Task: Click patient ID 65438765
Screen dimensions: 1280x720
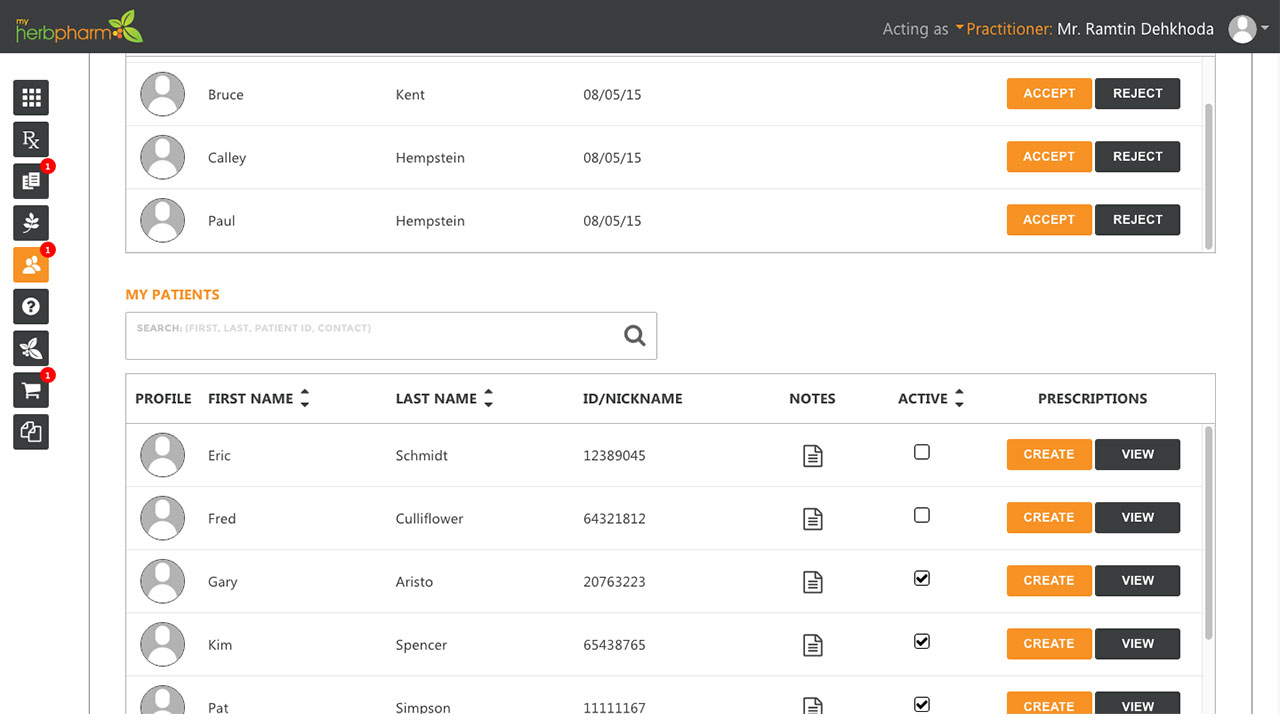Action: point(614,644)
